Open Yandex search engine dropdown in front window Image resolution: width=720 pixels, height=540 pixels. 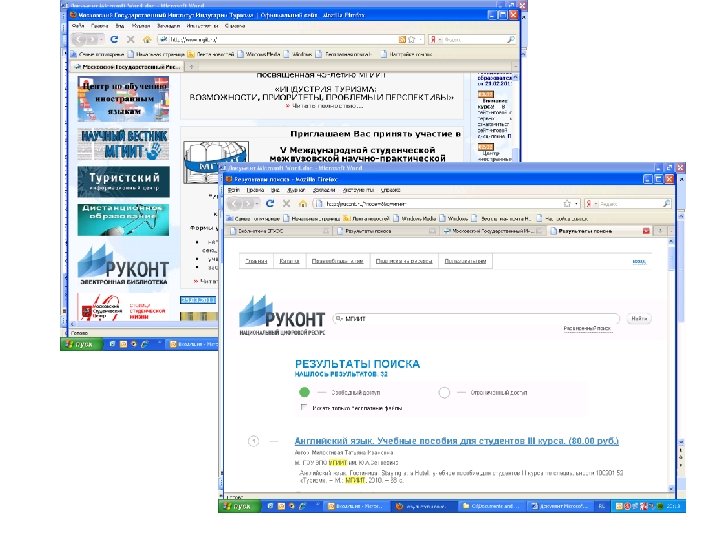click(x=596, y=203)
